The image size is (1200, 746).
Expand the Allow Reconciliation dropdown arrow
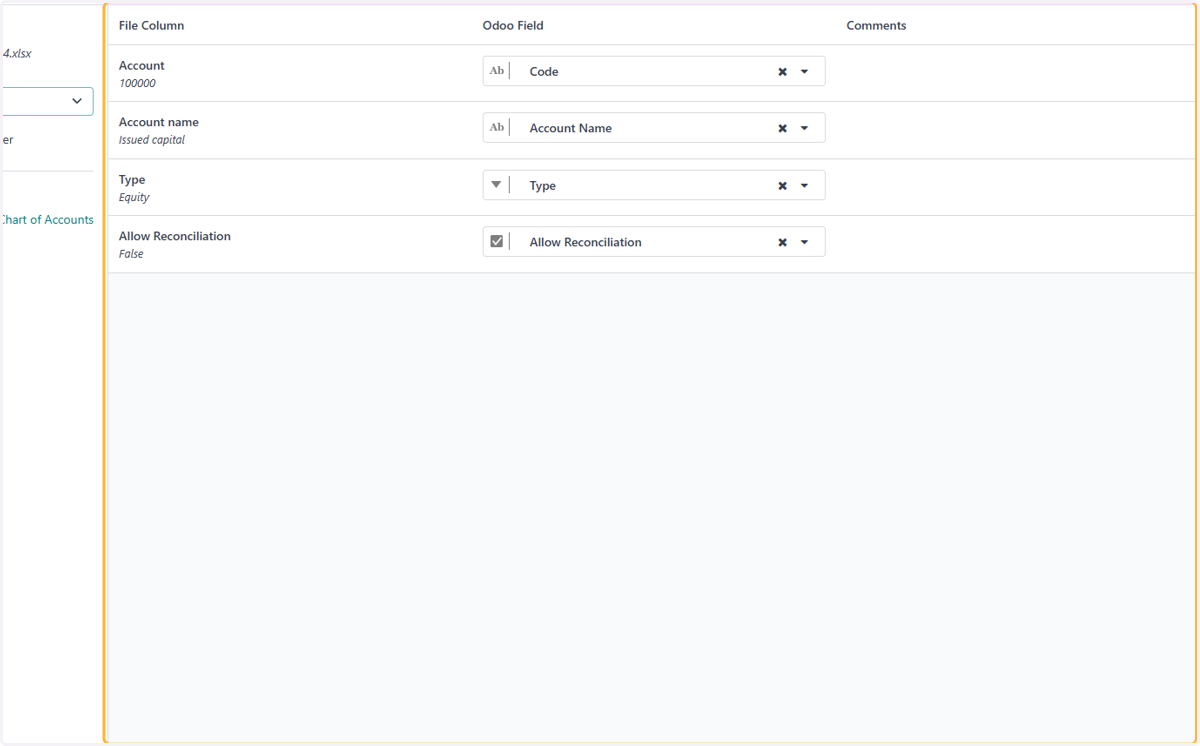(804, 242)
